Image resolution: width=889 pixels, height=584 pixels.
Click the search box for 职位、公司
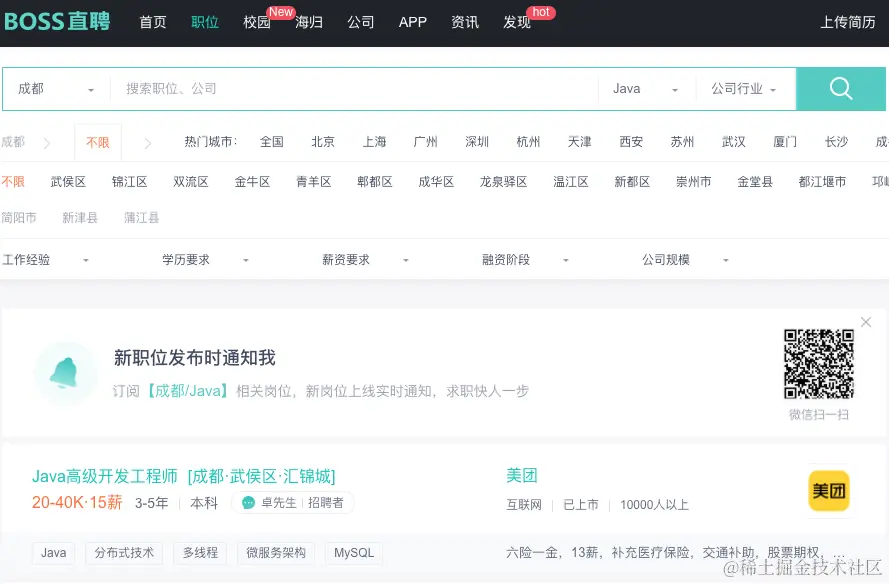pyautogui.click(x=354, y=89)
